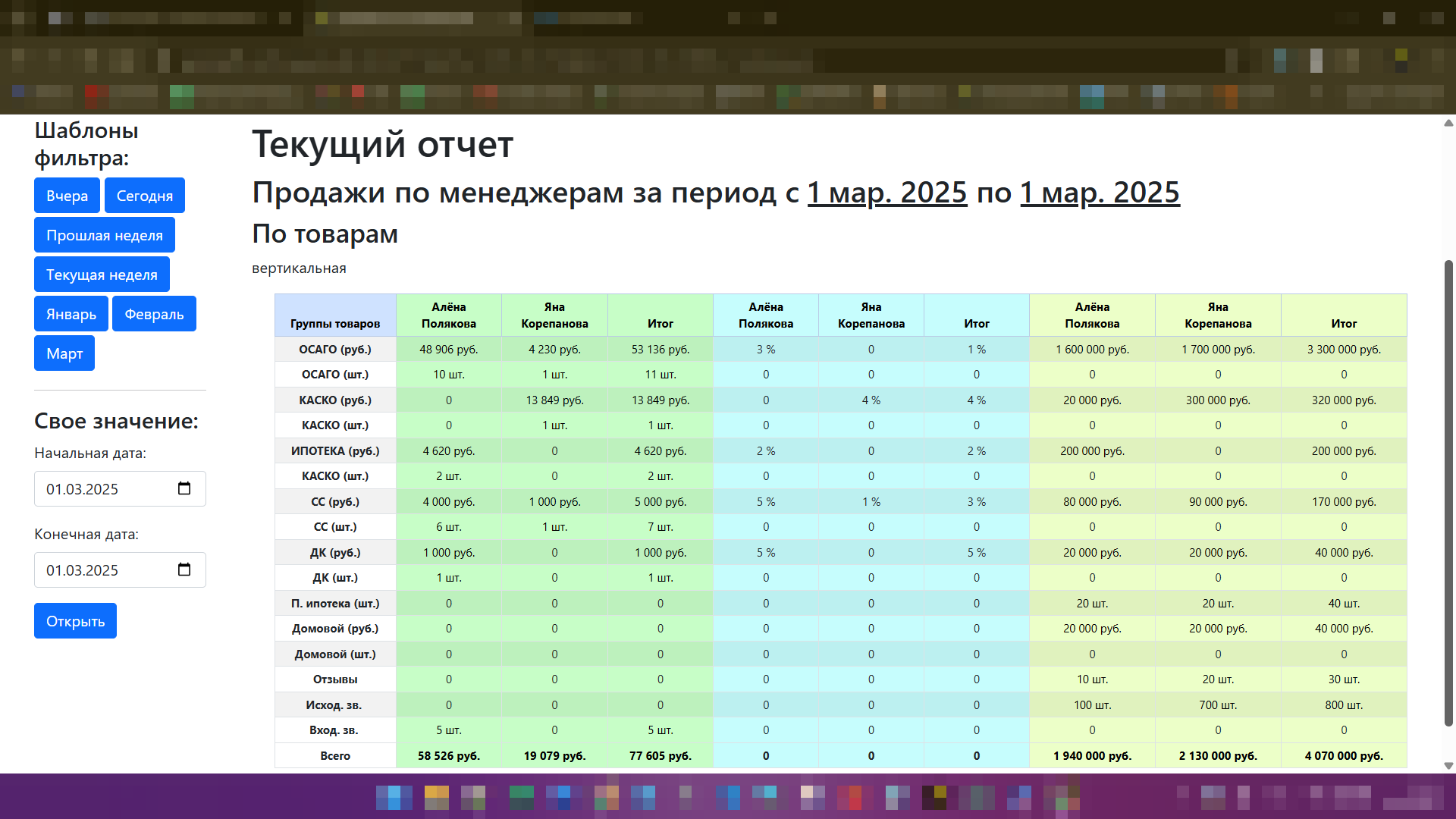Click the total 4 070 000 руб.
The image size is (1456, 819).
tap(1344, 756)
